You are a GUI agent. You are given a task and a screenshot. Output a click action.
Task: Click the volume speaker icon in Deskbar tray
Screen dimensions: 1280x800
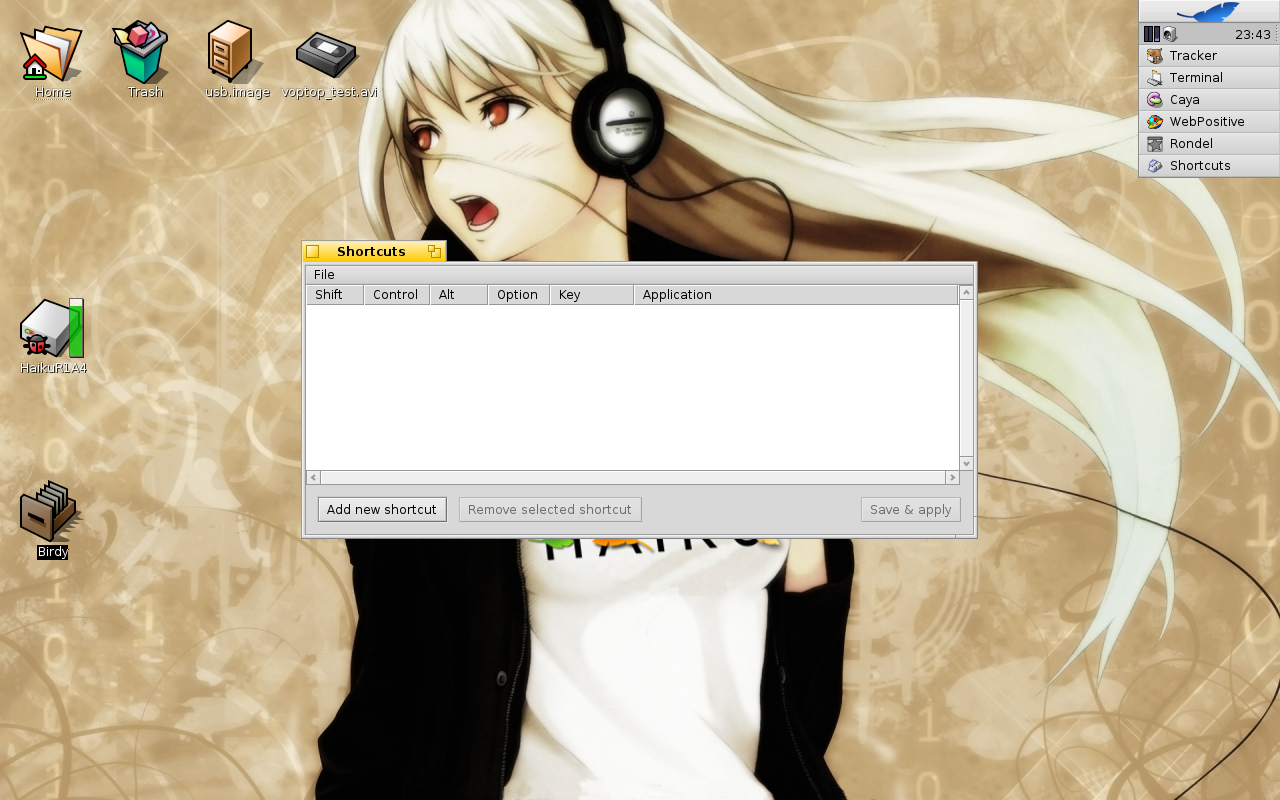click(x=1170, y=34)
